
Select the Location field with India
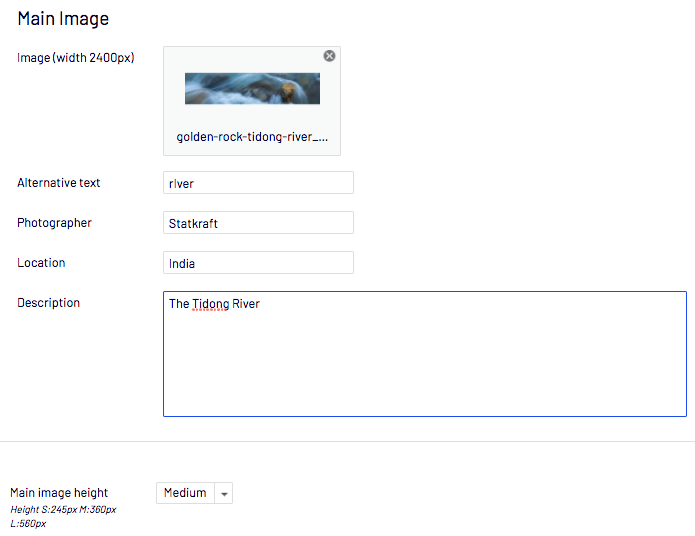click(x=258, y=262)
